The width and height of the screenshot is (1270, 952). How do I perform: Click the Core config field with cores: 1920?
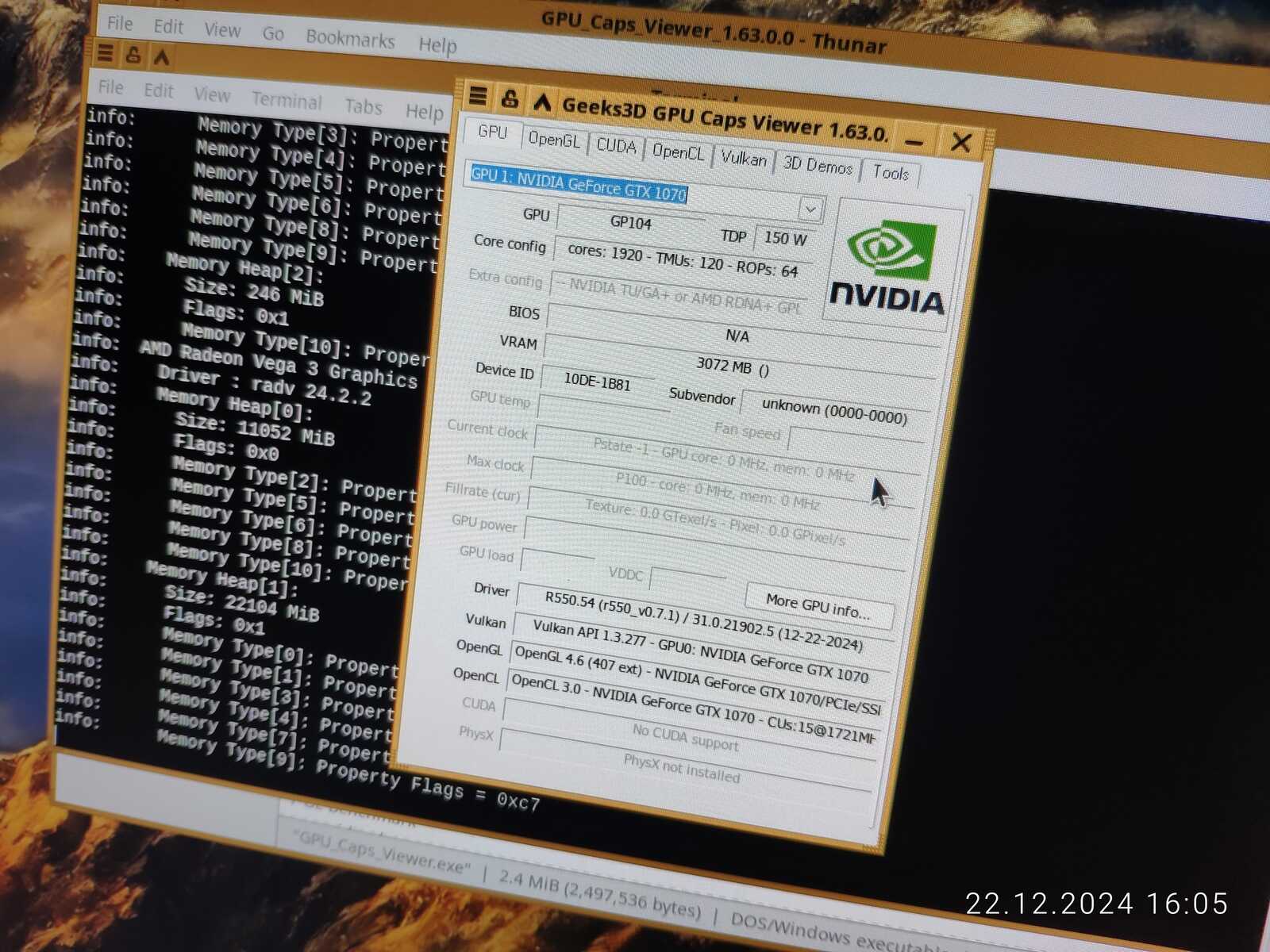pos(683,260)
